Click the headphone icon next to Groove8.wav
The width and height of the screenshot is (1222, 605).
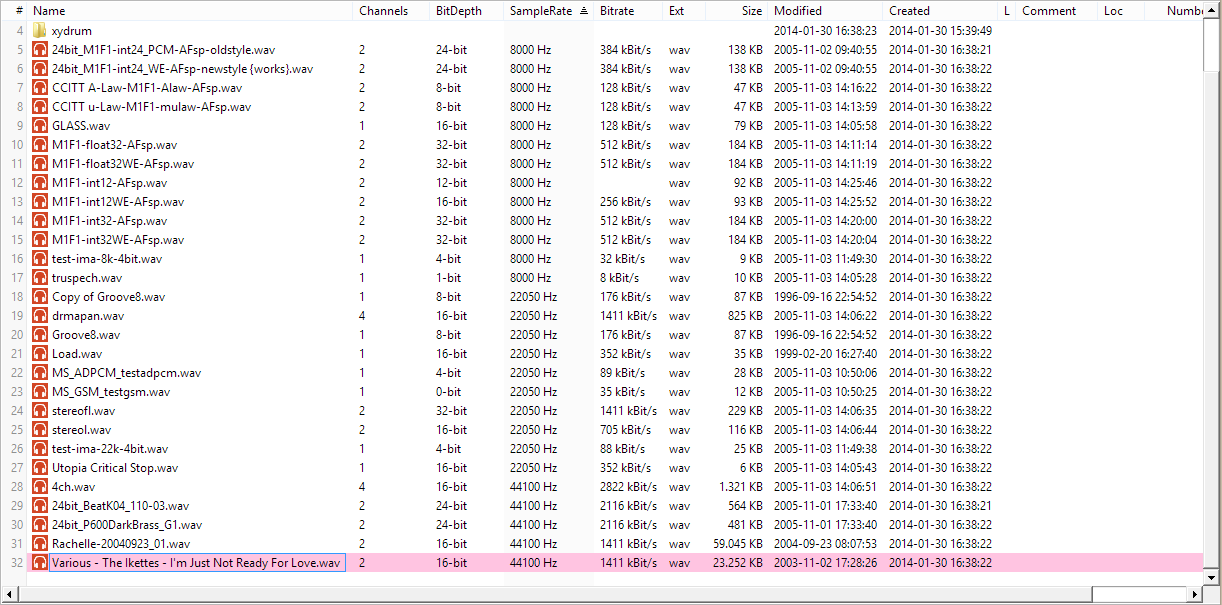point(40,334)
